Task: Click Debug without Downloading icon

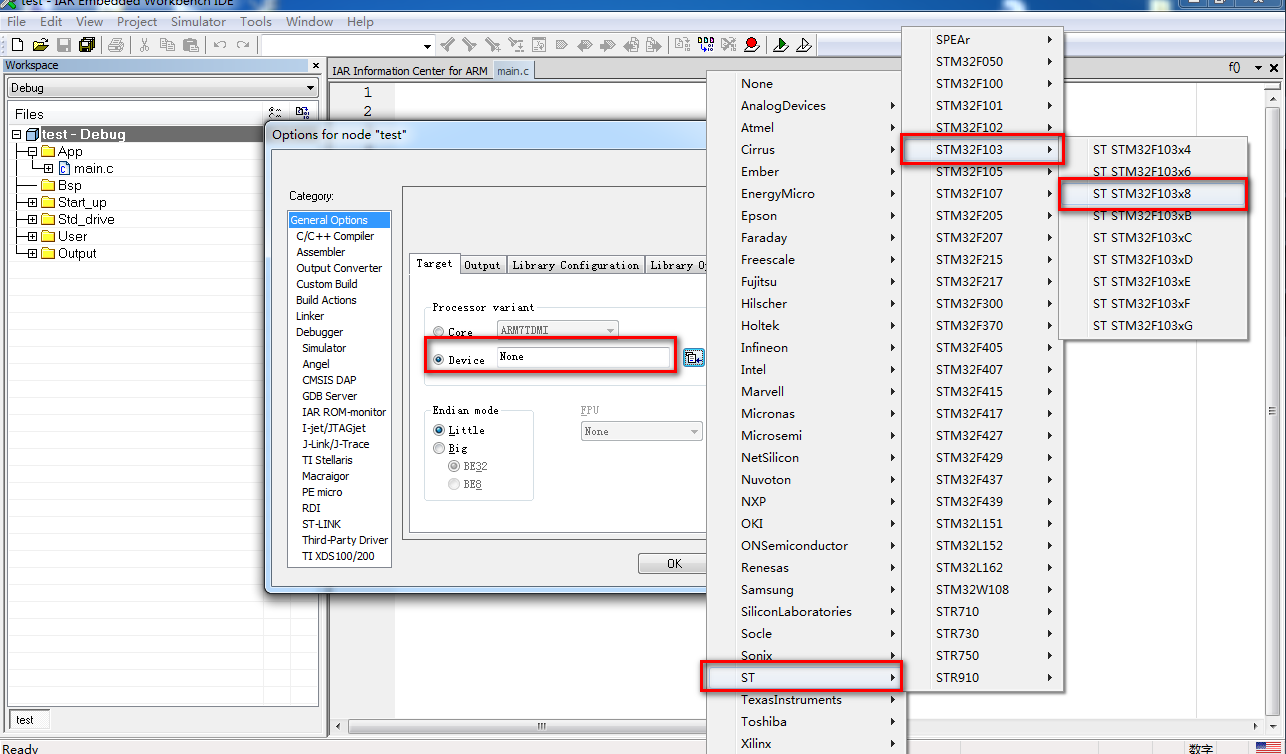Action: click(x=803, y=45)
